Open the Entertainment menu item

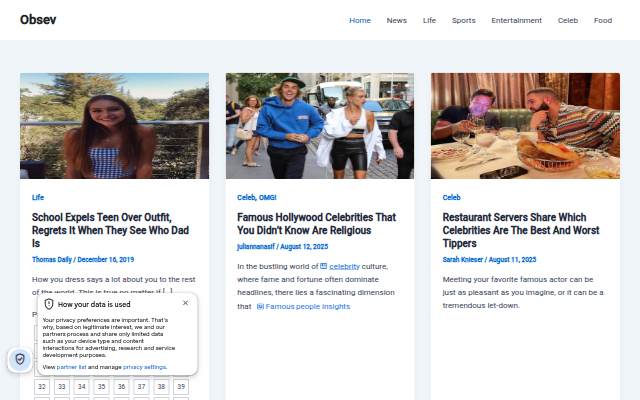click(x=516, y=20)
